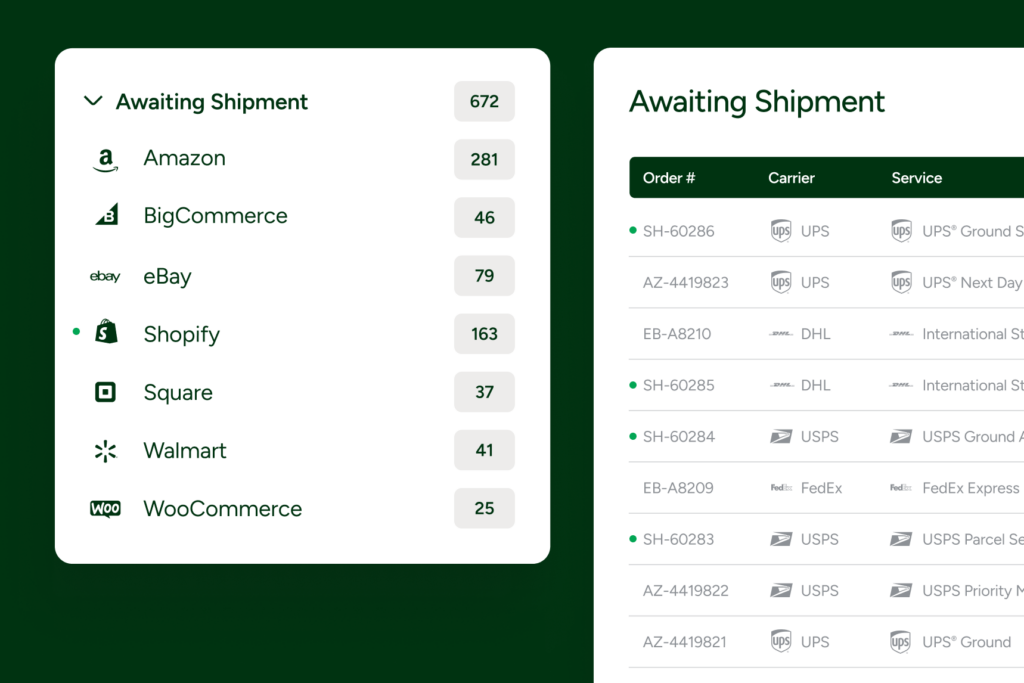Viewport: 1024px width, 683px height.
Task: Sort by the Order # column header
Action: tap(669, 178)
